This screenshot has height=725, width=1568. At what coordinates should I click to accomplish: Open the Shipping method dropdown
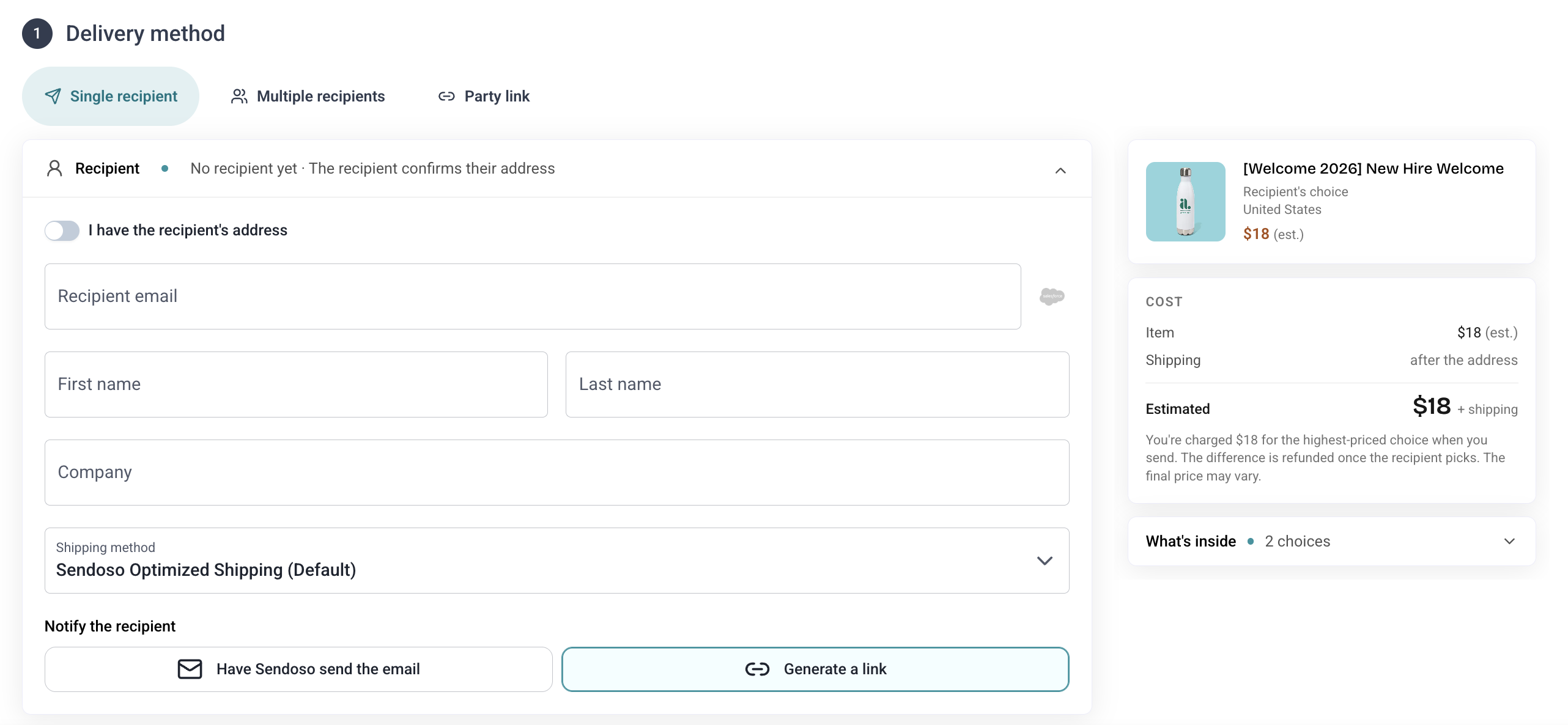coord(557,561)
